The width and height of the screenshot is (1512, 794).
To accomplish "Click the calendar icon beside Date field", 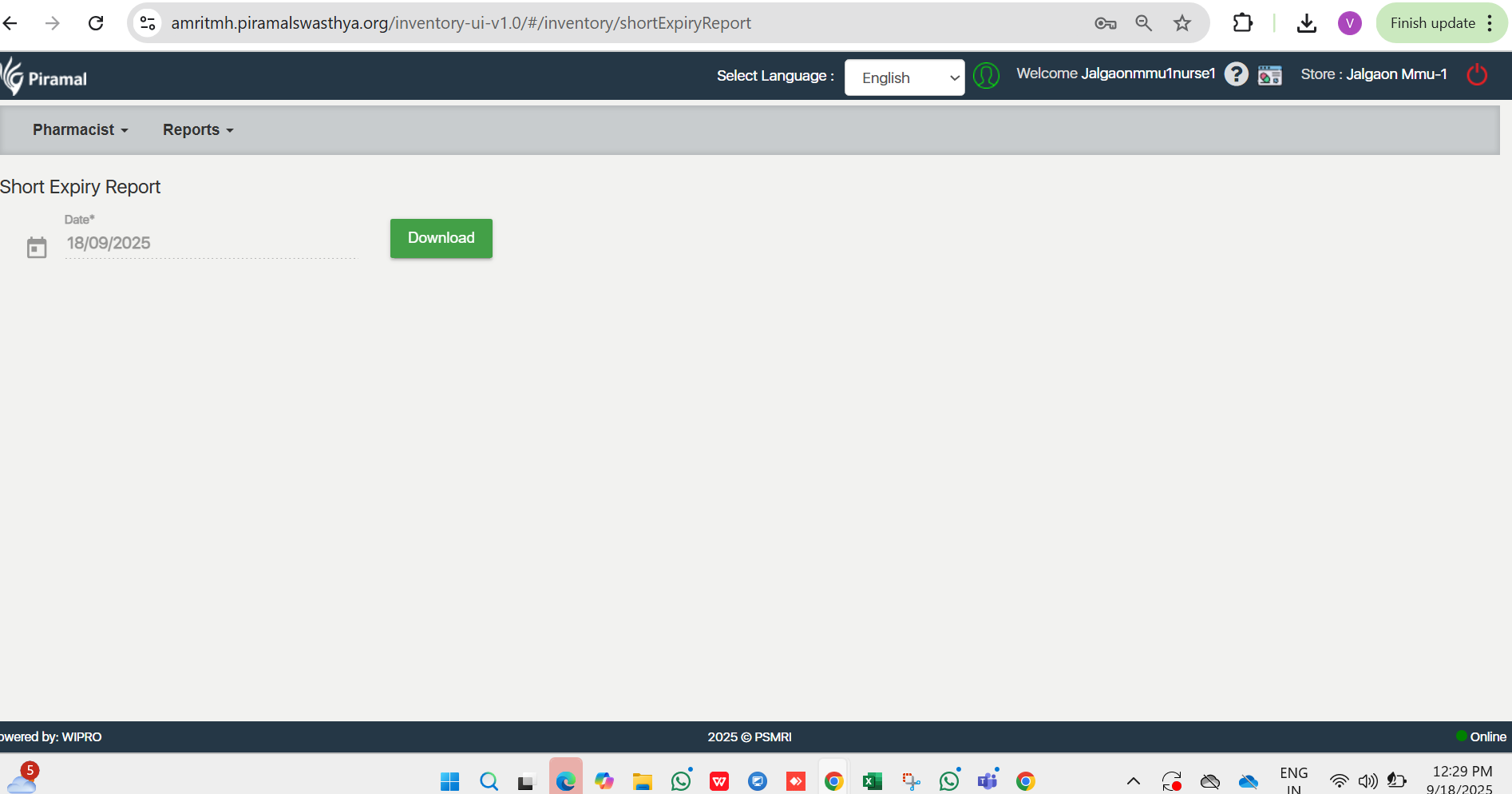I will [x=37, y=248].
